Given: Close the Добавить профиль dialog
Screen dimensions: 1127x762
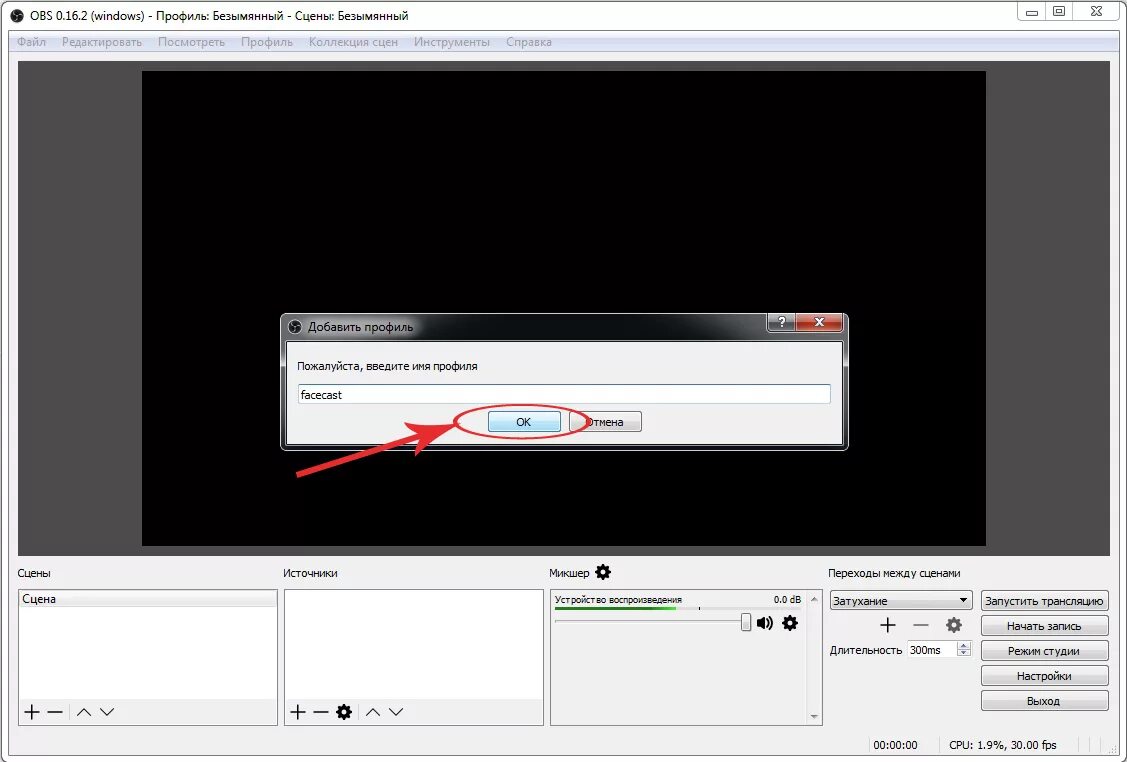Looking at the screenshot, I should [x=819, y=322].
